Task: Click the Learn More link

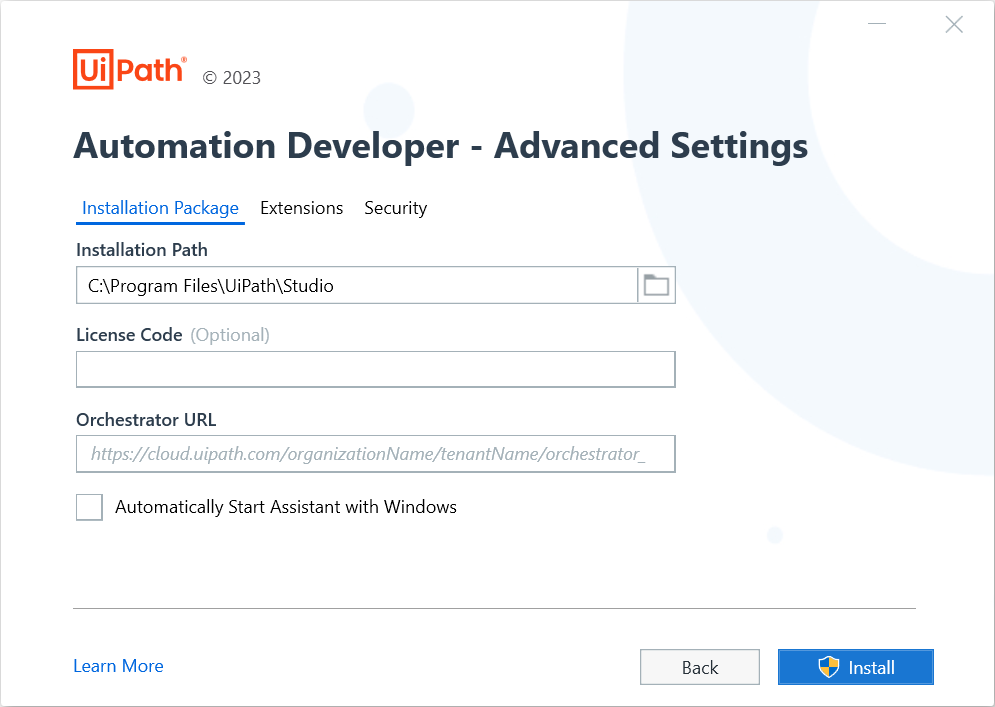Action: point(118,666)
